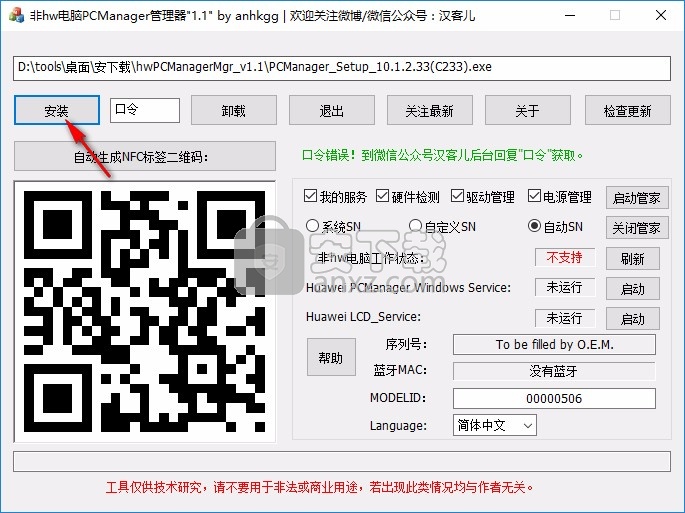Click LCD_Service 未运行 status value
This screenshot has width=685, height=513.
pos(565,318)
